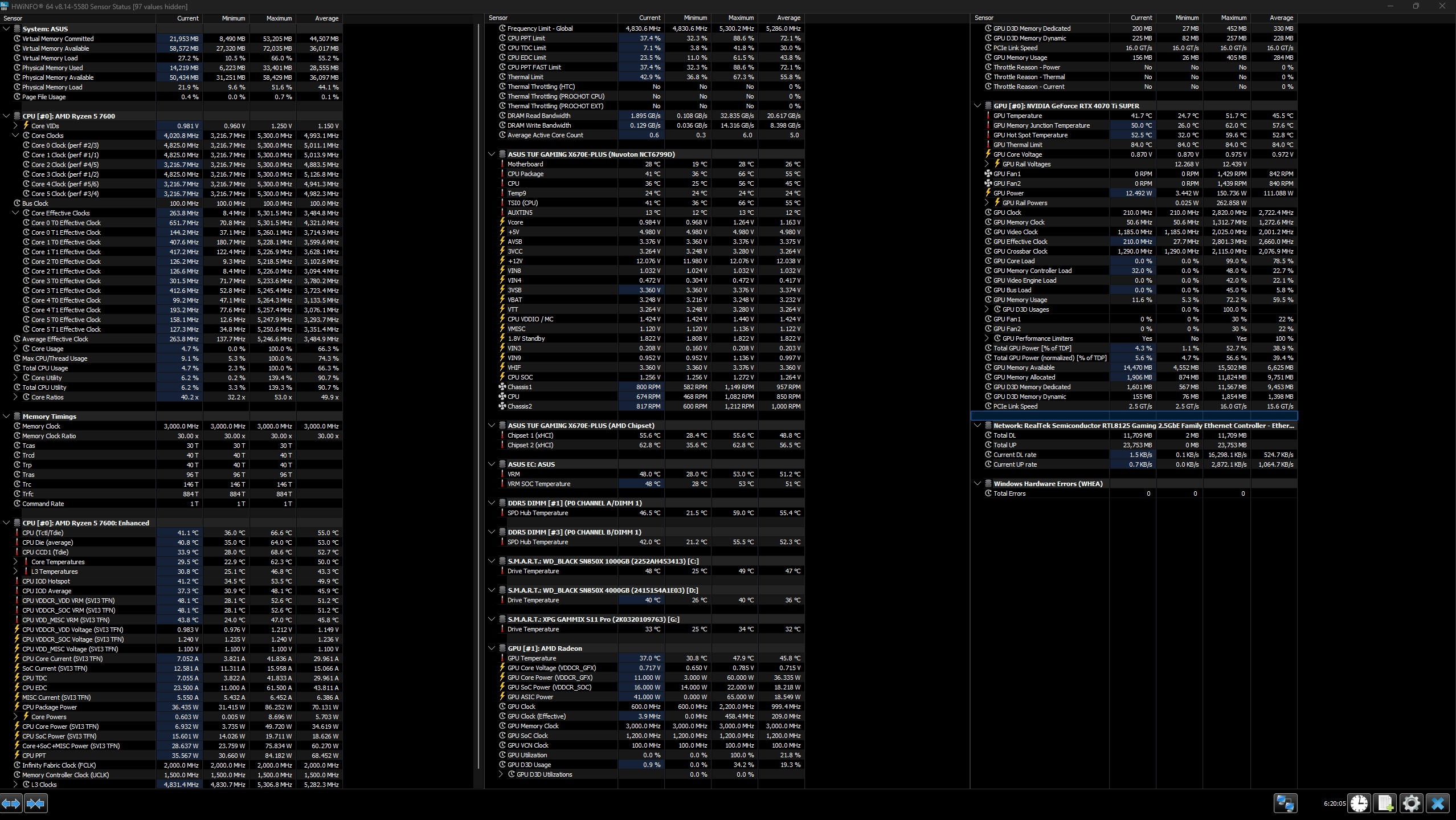Click the collapse columns arrows button
The image size is (1456, 820).
[35, 803]
